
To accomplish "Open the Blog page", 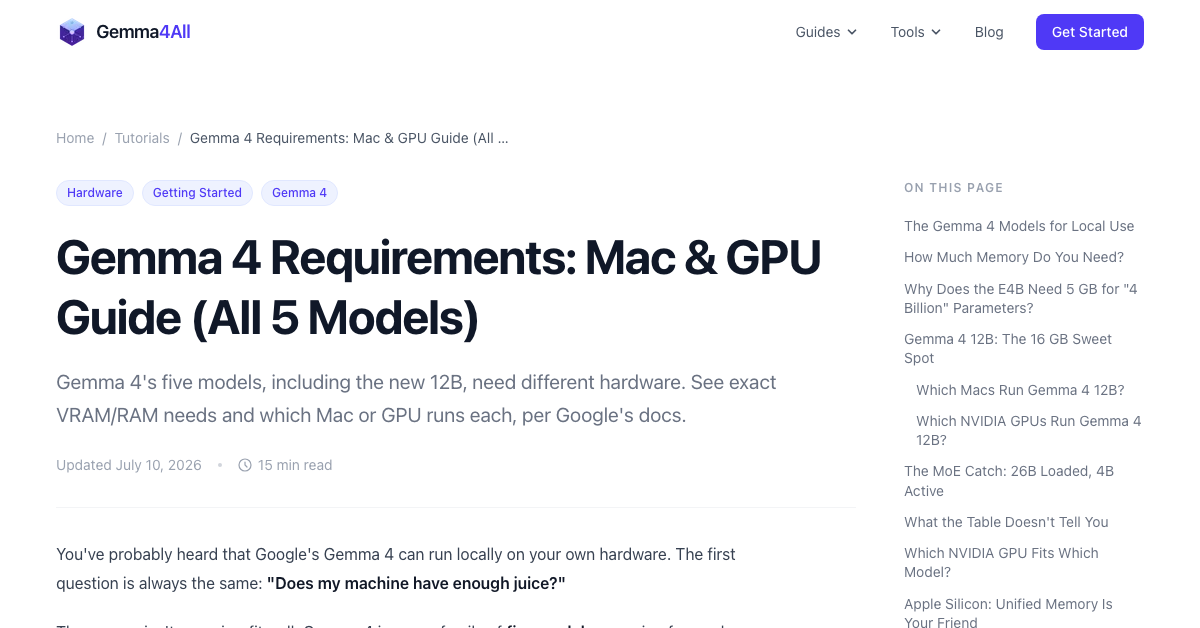I will 989,32.
